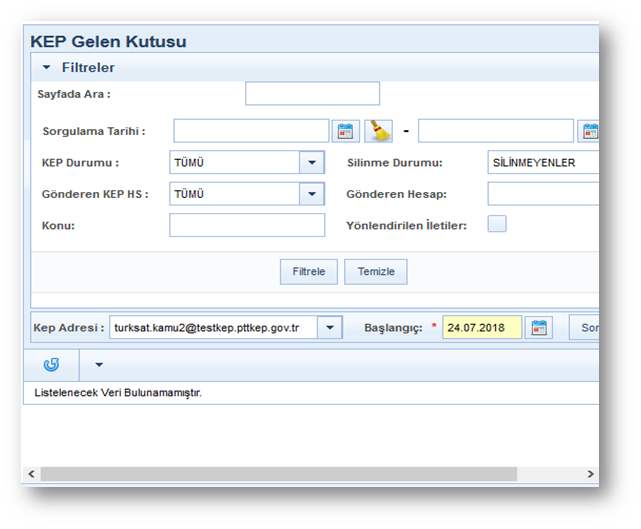Screen dimensions: 641x529
Task: Open menu arrow beside refresh icon
Action: 98,365
